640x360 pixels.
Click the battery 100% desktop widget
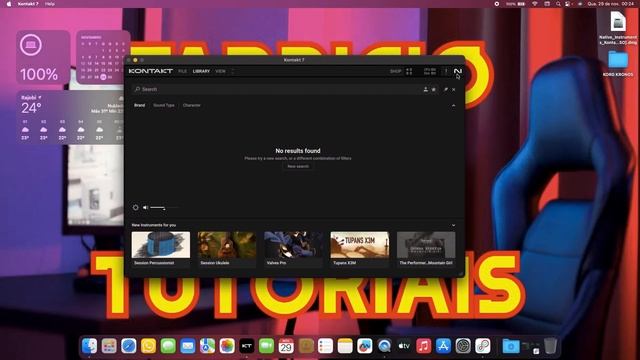(x=43, y=57)
